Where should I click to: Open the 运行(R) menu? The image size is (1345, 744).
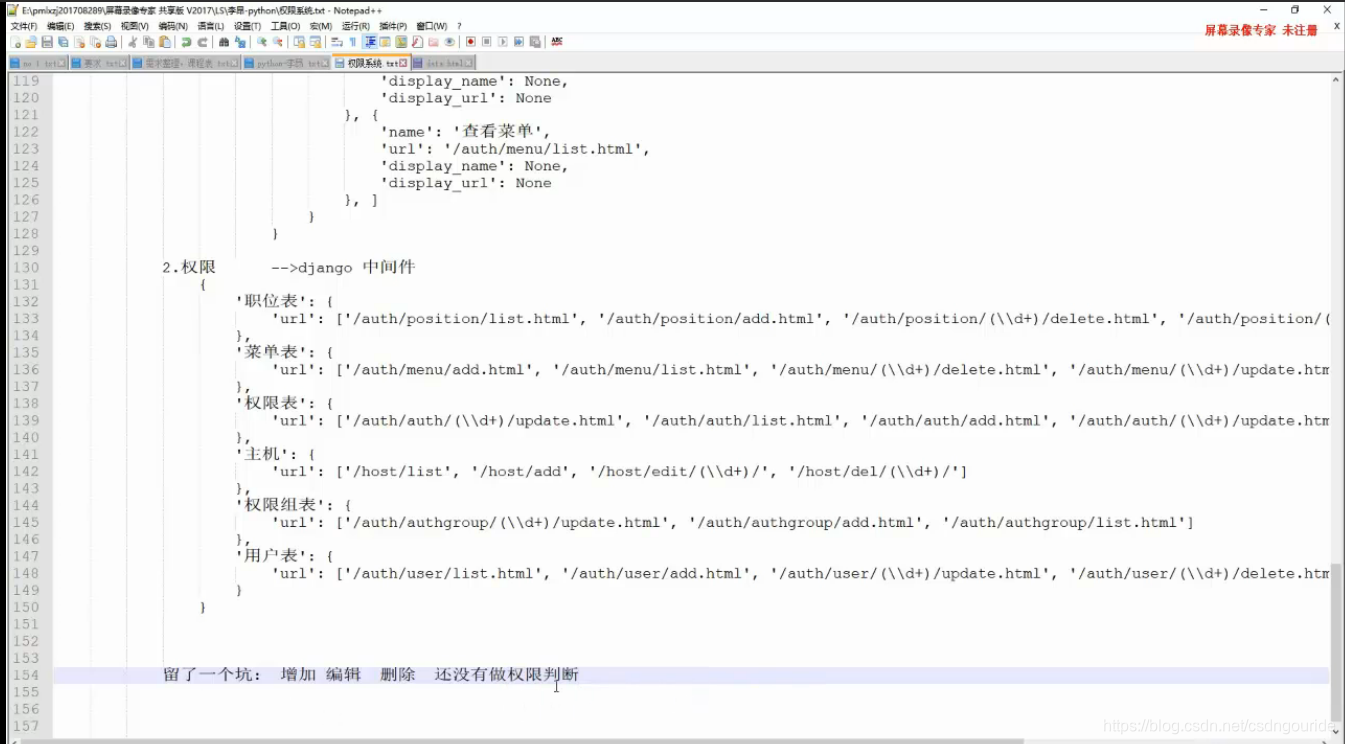pos(355,26)
